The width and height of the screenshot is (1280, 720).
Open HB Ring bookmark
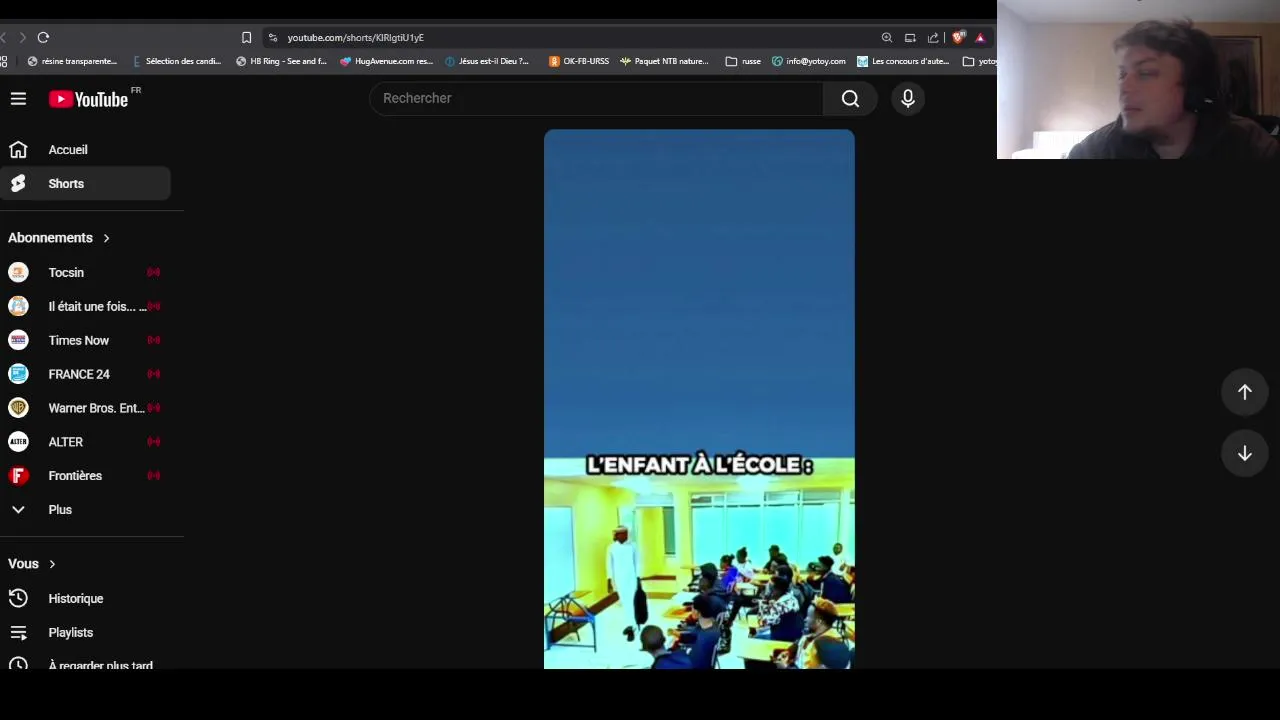tap(281, 61)
